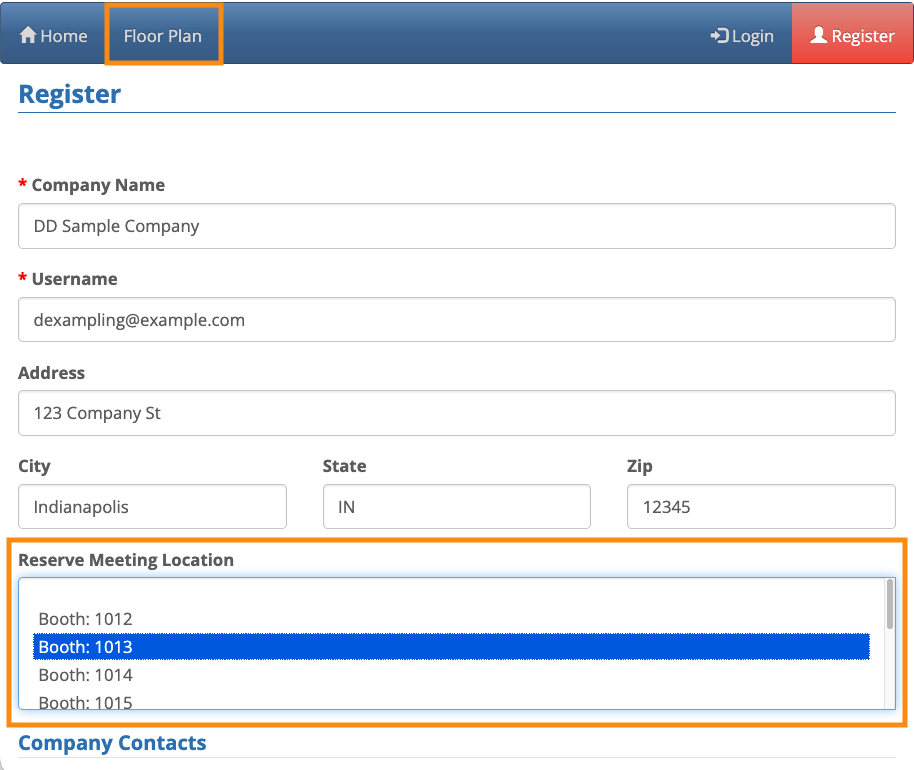Image resolution: width=914 pixels, height=770 pixels.
Task: Click the Company Name label
Action: pyautogui.click(x=98, y=185)
